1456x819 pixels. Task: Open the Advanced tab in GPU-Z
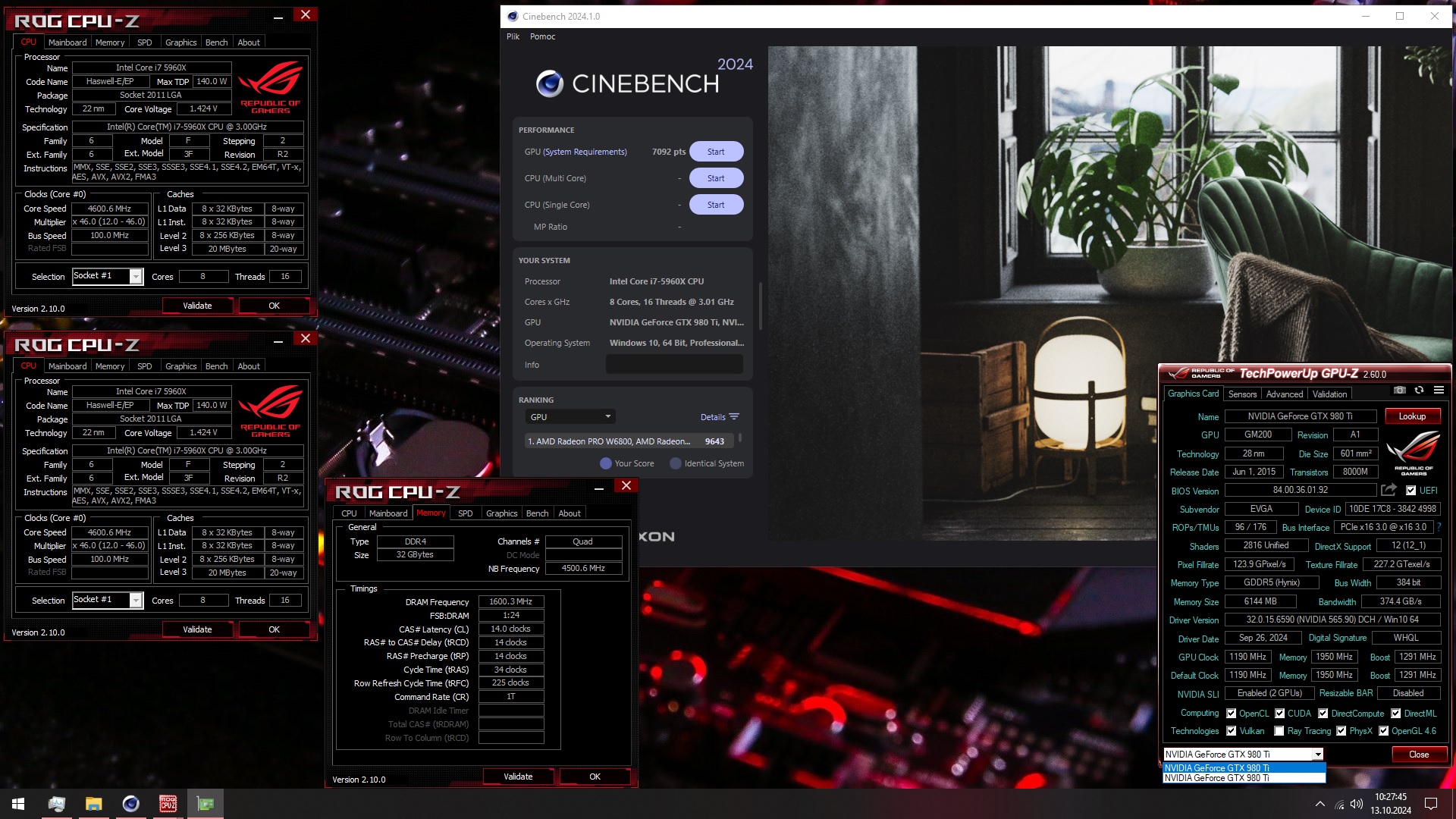coord(1284,394)
